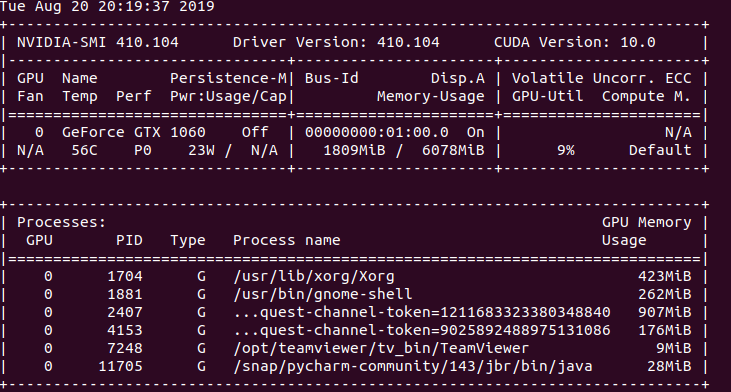Click the 56C temperature reading
This screenshot has width=731, height=392.
click(84, 150)
